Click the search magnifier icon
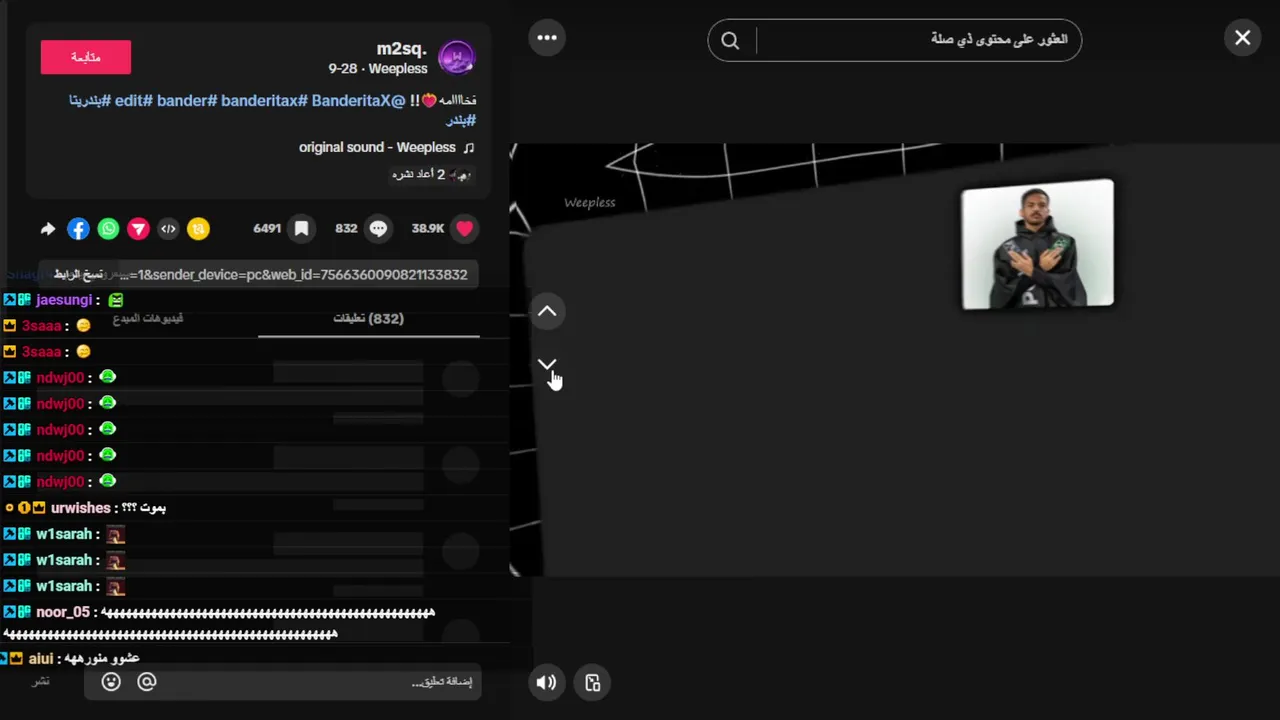Image resolution: width=1280 pixels, height=720 pixels. click(x=730, y=40)
